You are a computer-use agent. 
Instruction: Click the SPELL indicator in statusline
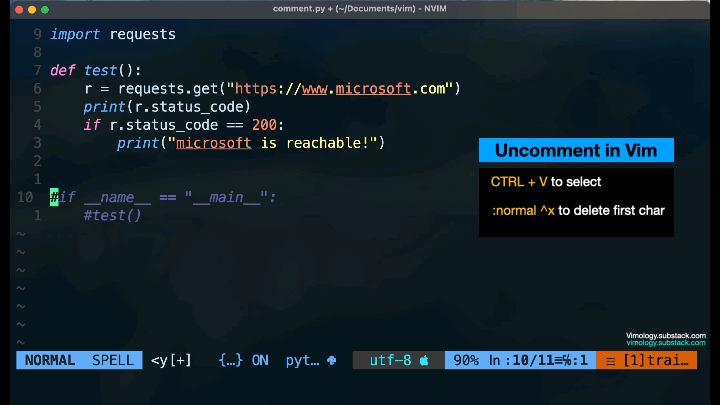(113, 360)
